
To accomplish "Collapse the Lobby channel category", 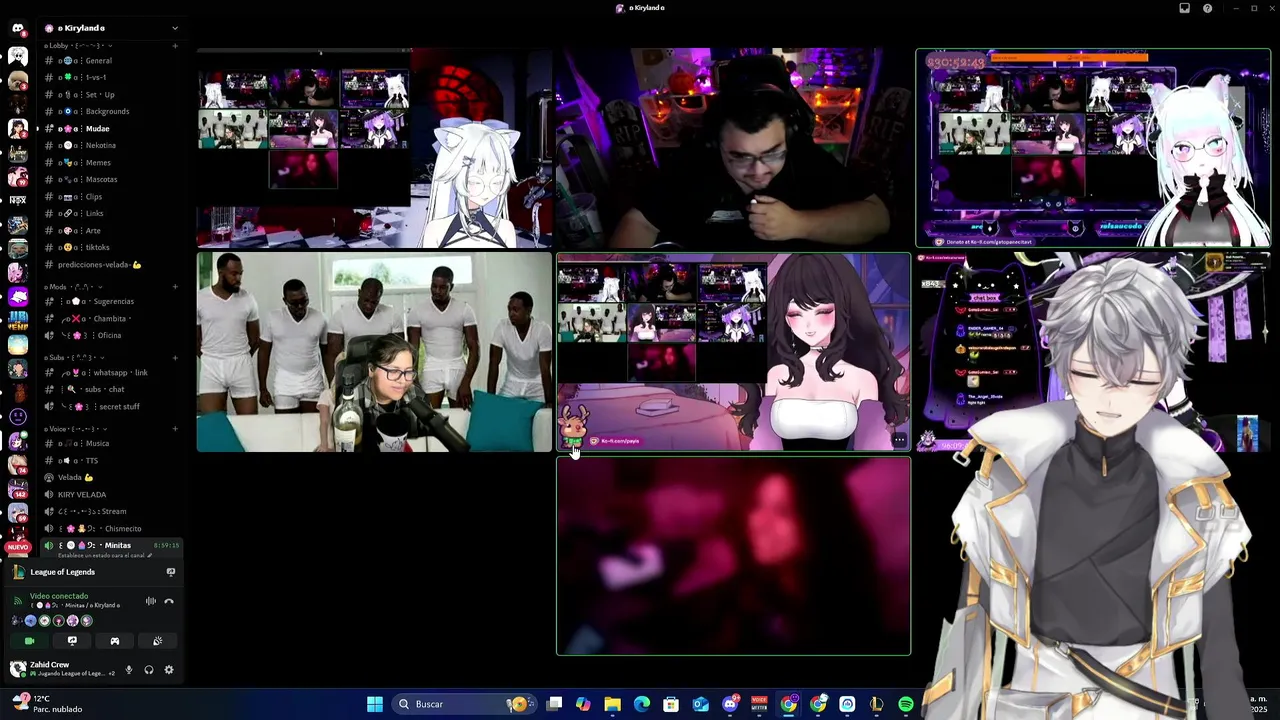I will click(x=77, y=46).
